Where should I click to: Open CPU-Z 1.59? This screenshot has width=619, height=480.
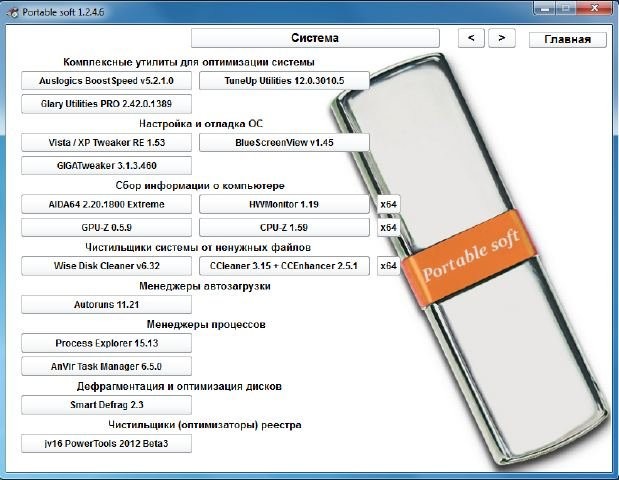pos(284,227)
